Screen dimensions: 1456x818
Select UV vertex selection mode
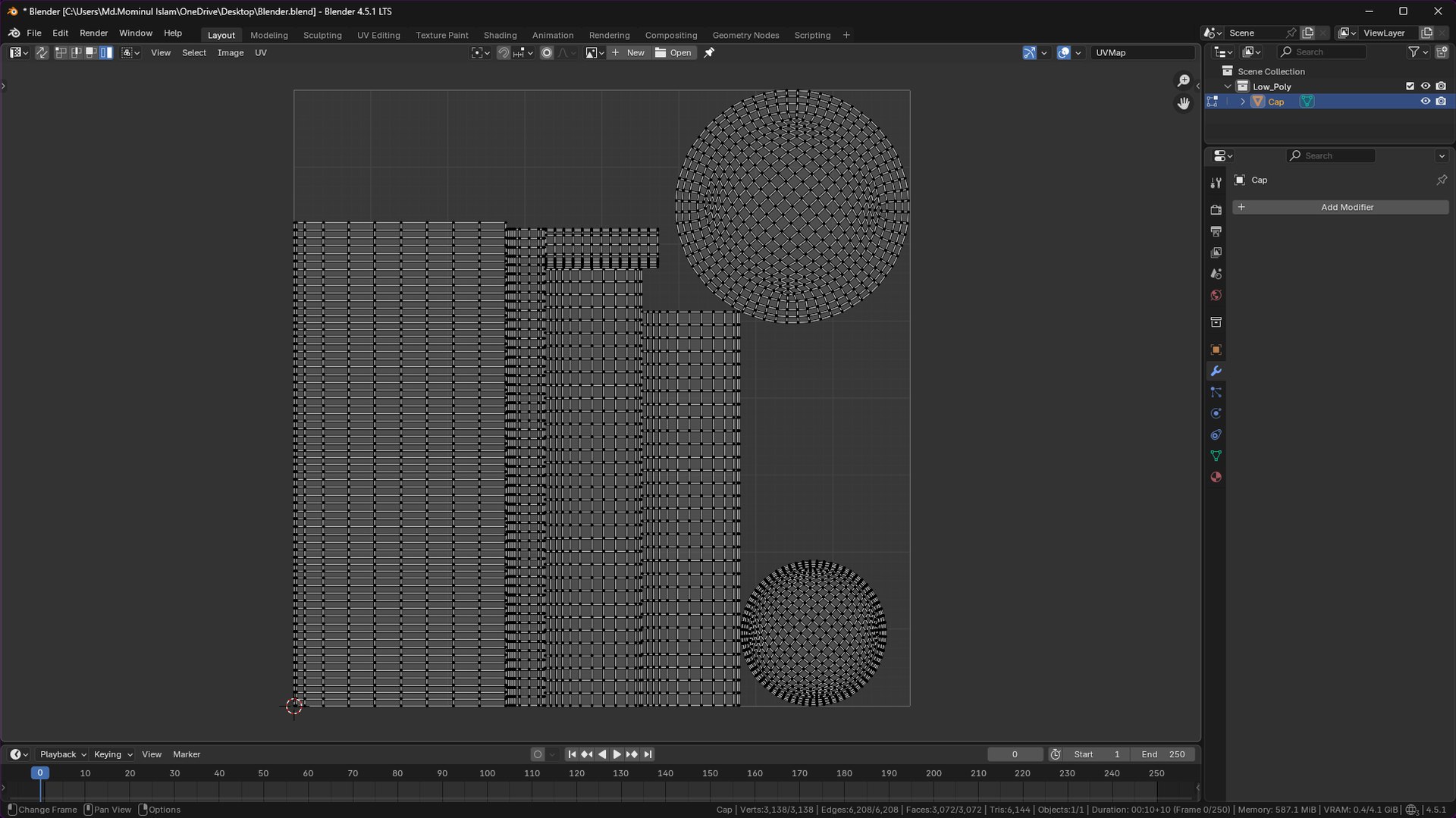(x=61, y=53)
